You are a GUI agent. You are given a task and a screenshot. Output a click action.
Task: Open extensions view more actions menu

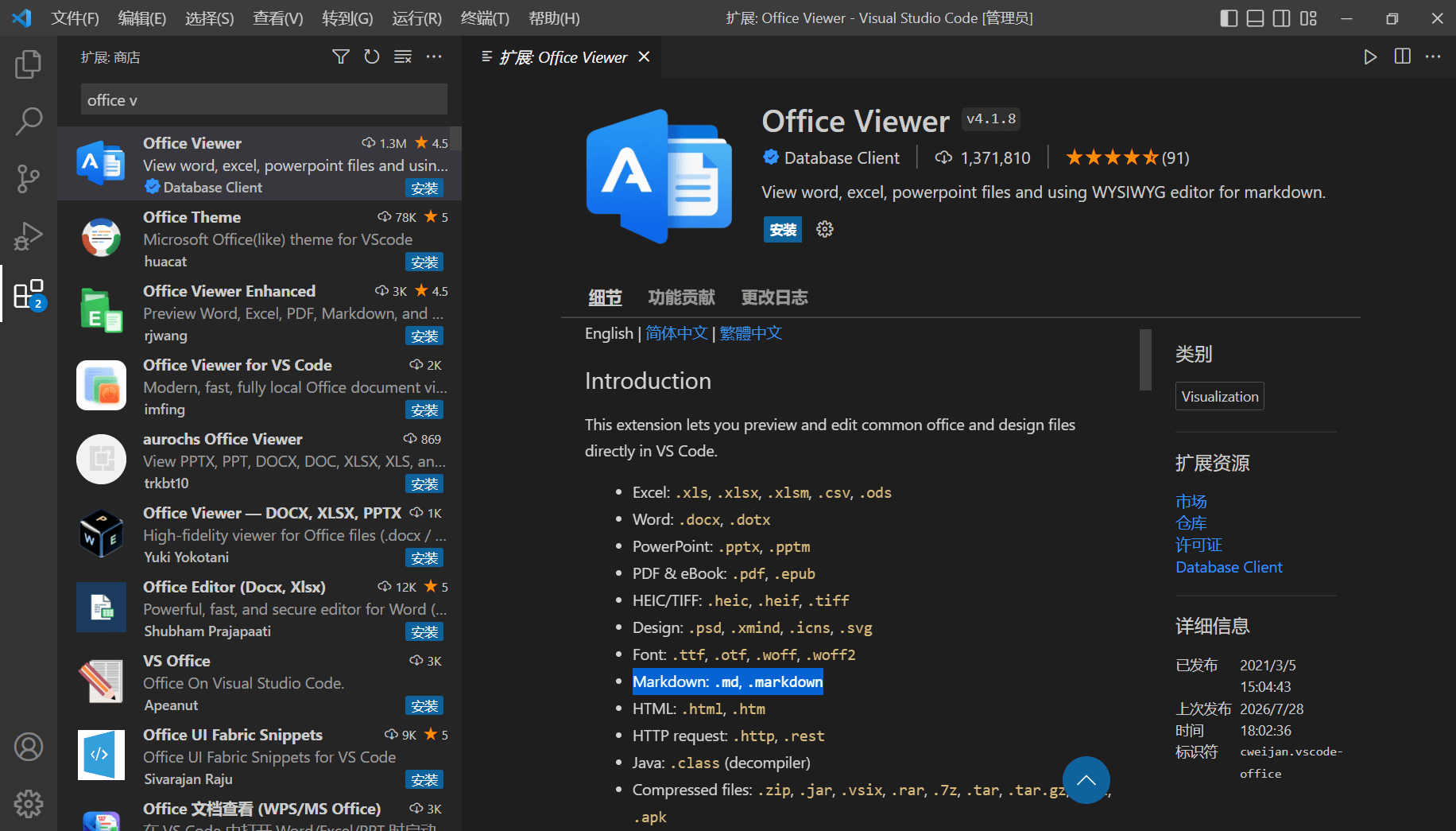434,56
